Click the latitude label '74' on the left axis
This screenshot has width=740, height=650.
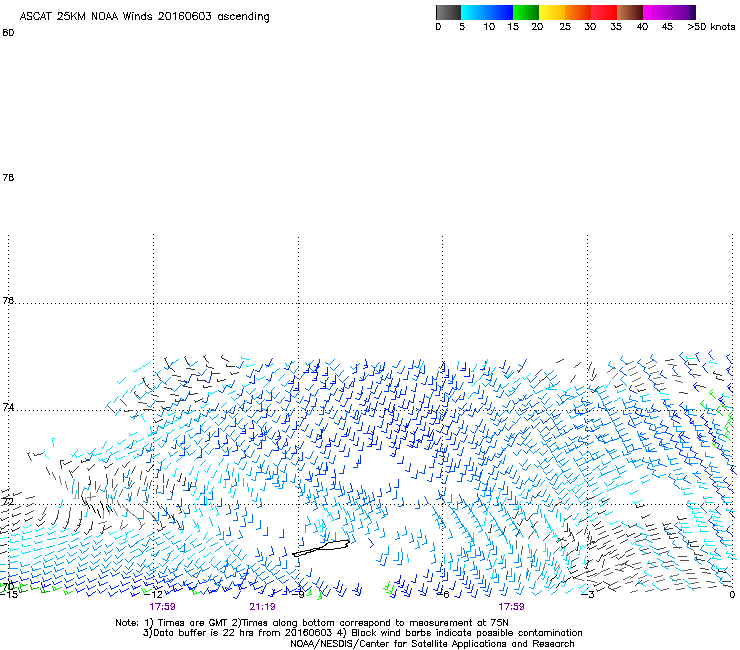tap(8, 407)
